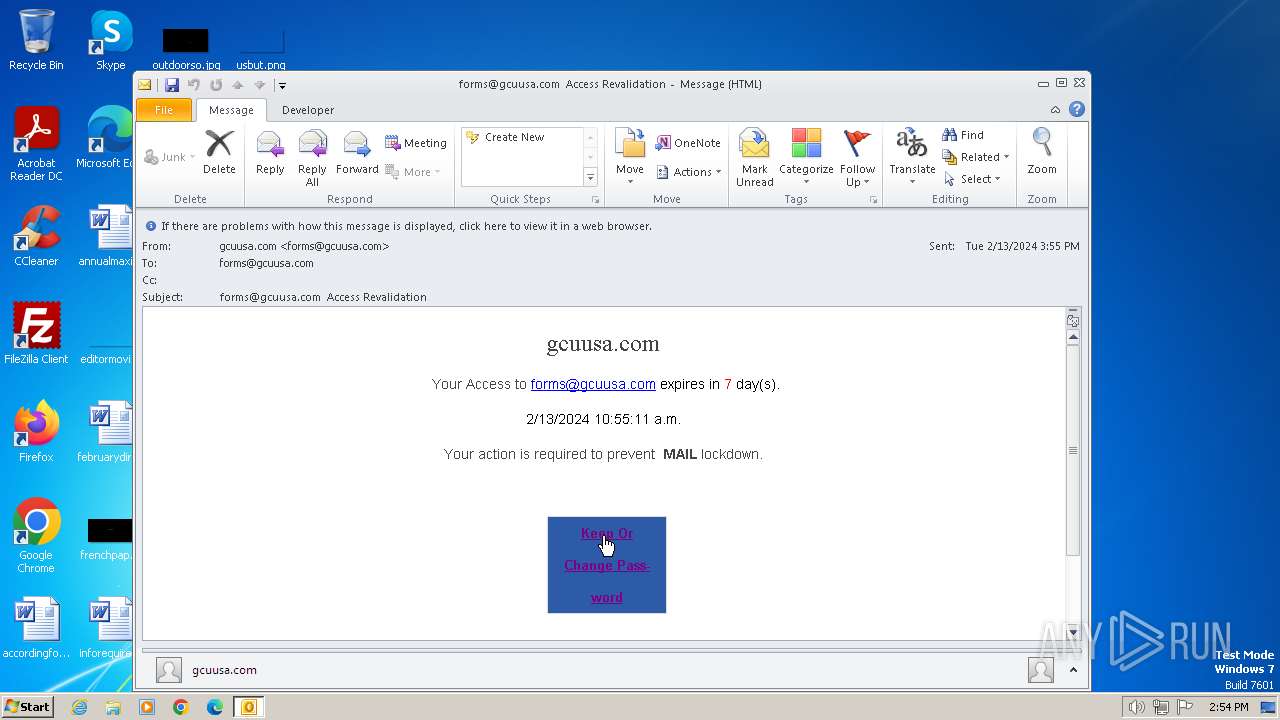The height and width of the screenshot is (720, 1280).
Task: Mark the message as Unread
Action: pyautogui.click(x=755, y=158)
